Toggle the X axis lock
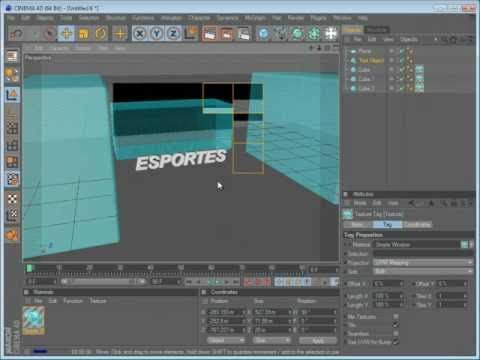This screenshot has width=480, height=360. 140,34
